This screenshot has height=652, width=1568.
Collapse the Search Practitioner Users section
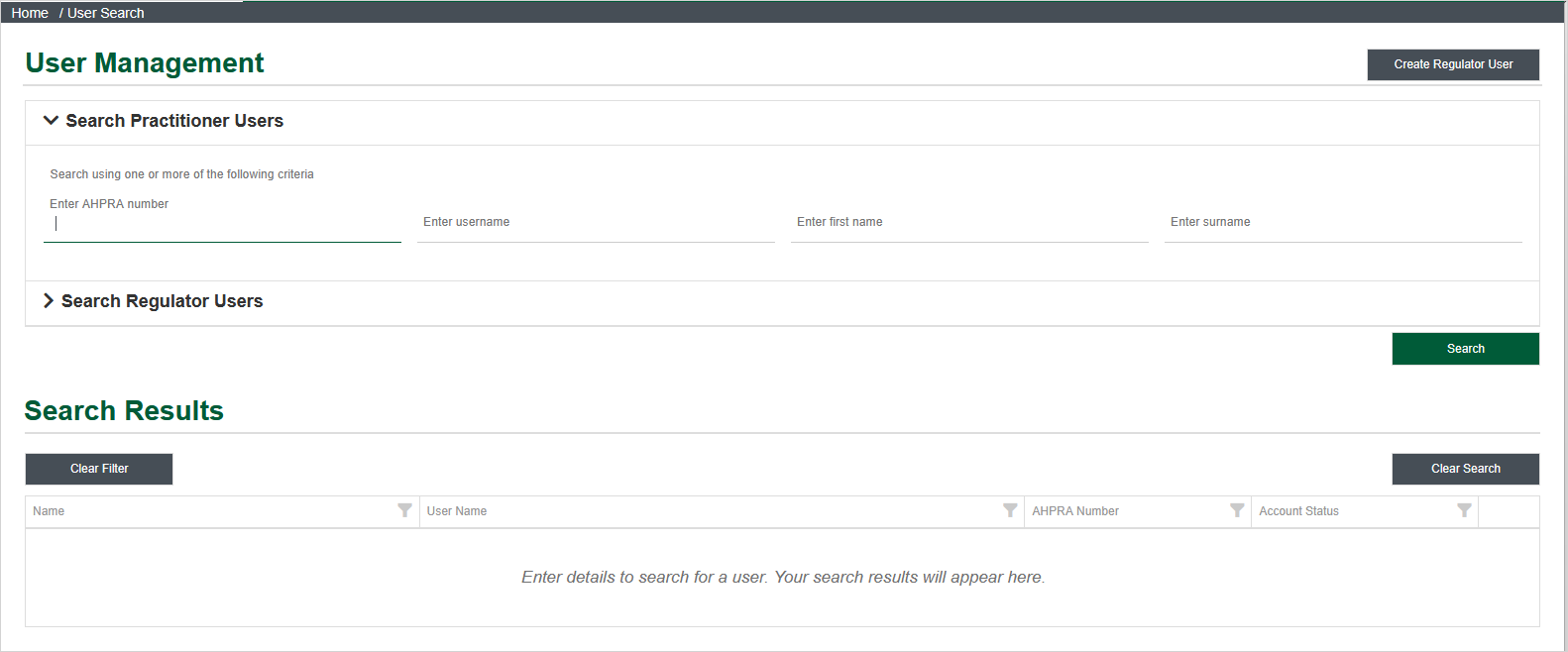[x=164, y=121]
